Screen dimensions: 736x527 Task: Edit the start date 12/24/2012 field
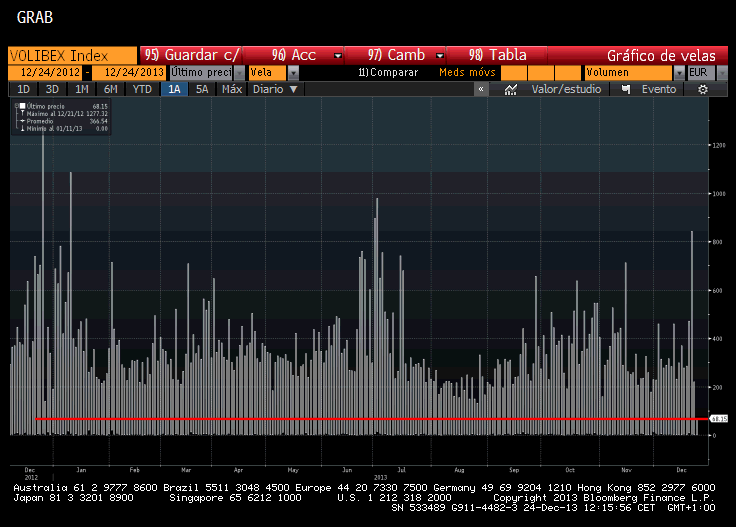46,73
